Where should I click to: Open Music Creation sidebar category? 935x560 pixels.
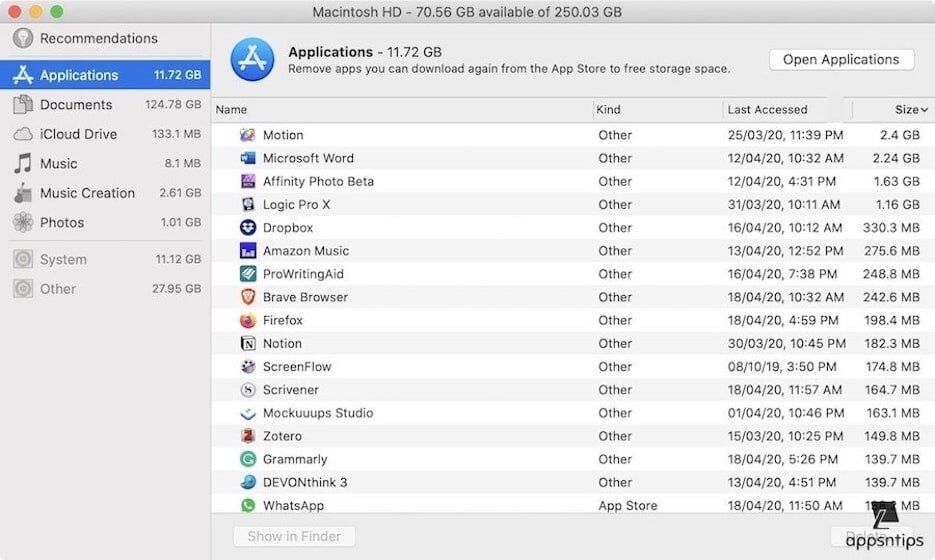coord(87,193)
